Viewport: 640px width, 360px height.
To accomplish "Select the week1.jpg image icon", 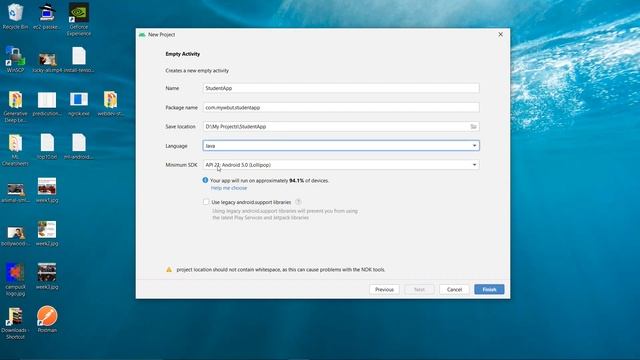I will (47, 187).
